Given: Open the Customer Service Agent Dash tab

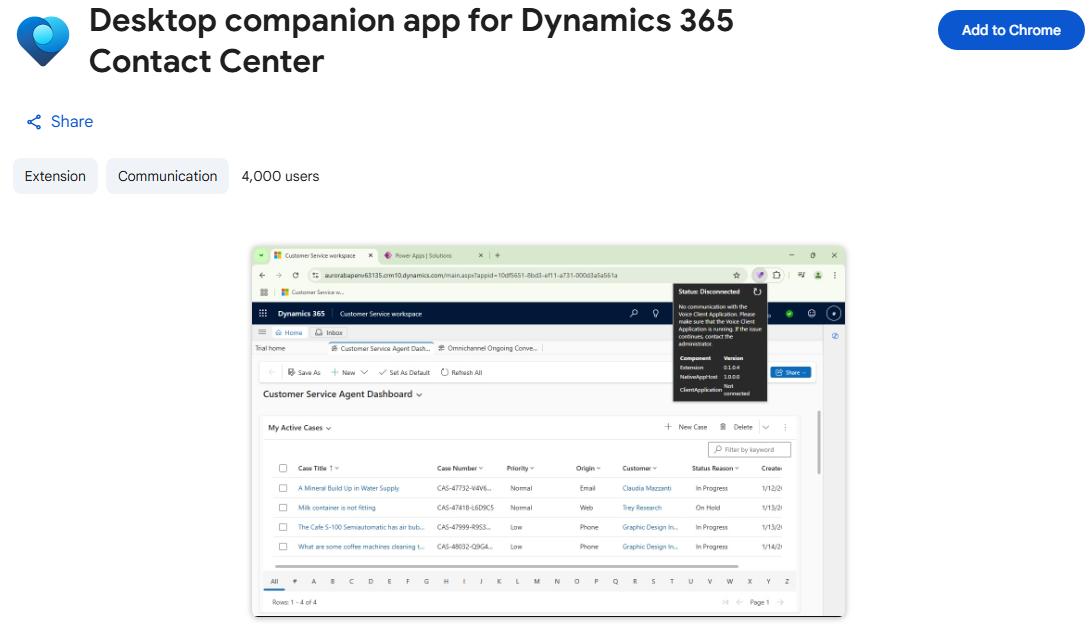Looking at the screenshot, I should pyautogui.click(x=381, y=349).
